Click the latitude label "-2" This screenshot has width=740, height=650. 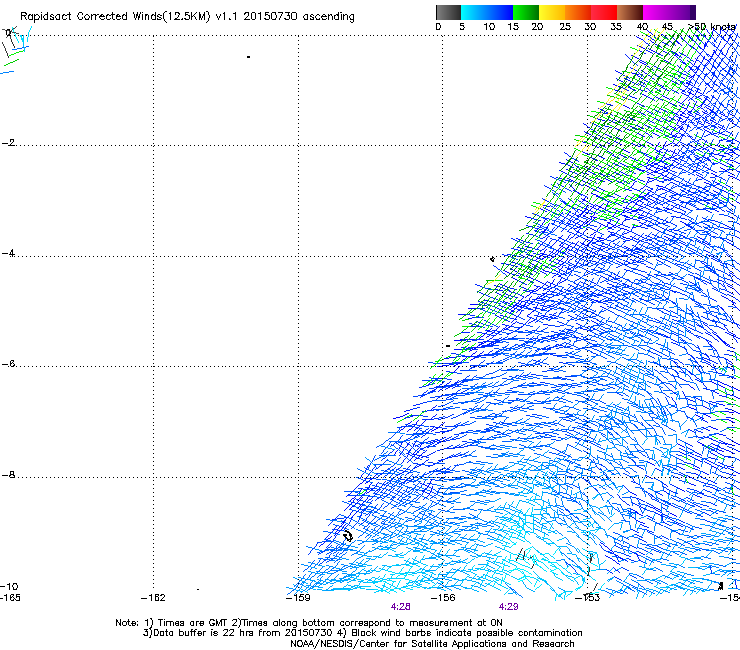8,143
